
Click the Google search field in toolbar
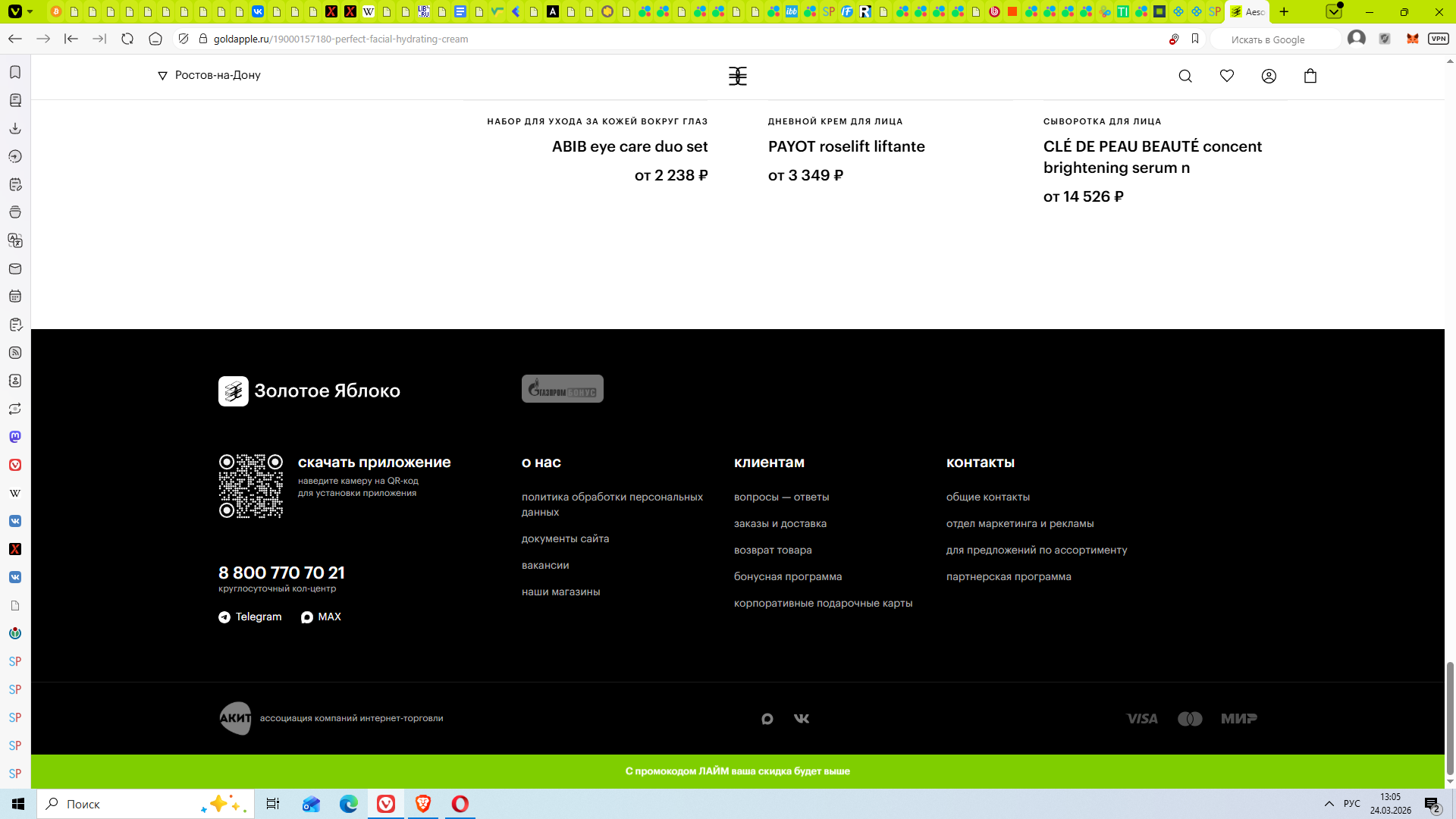point(1274,39)
